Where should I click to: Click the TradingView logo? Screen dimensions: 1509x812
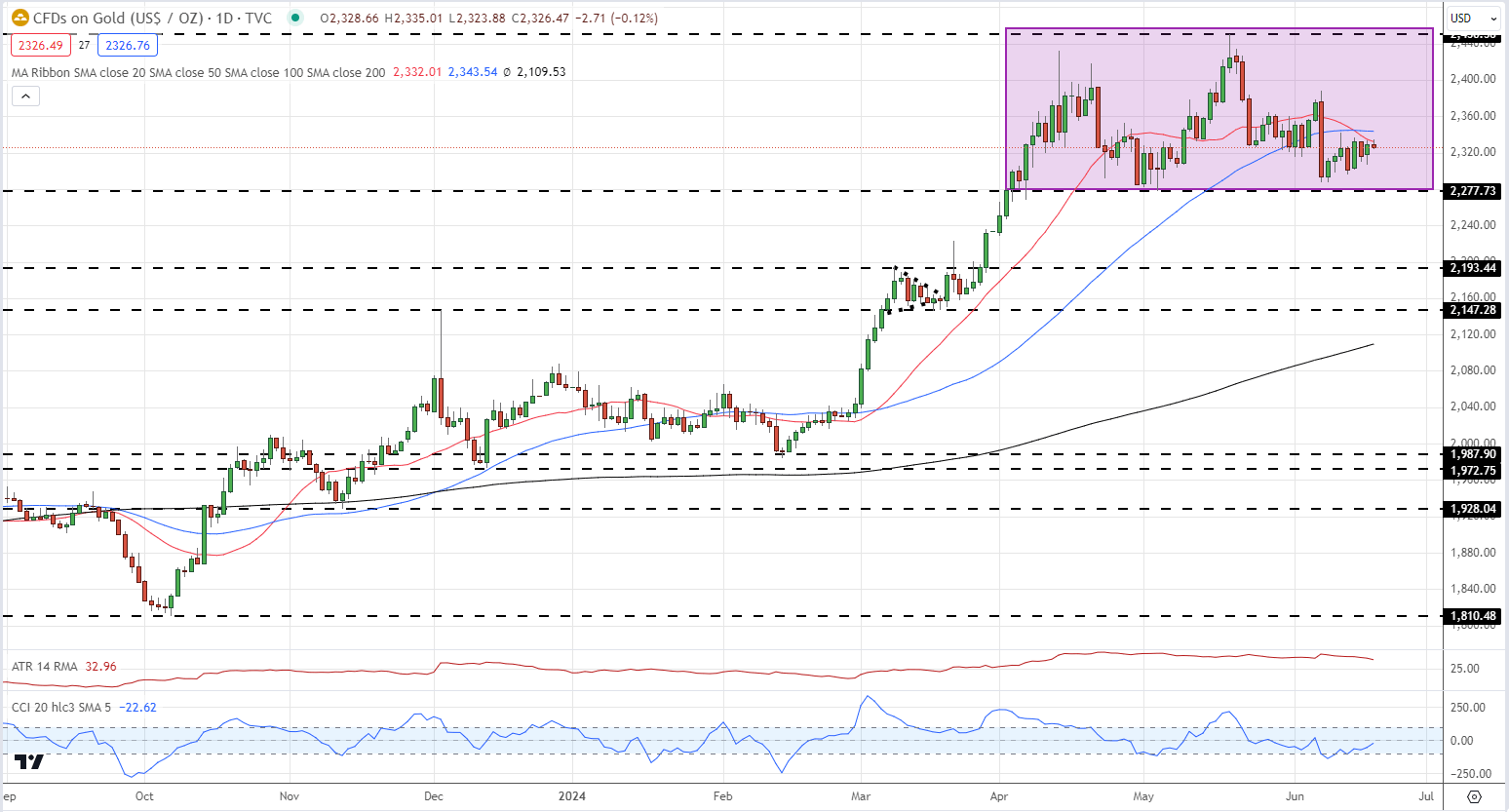pos(29,762)
